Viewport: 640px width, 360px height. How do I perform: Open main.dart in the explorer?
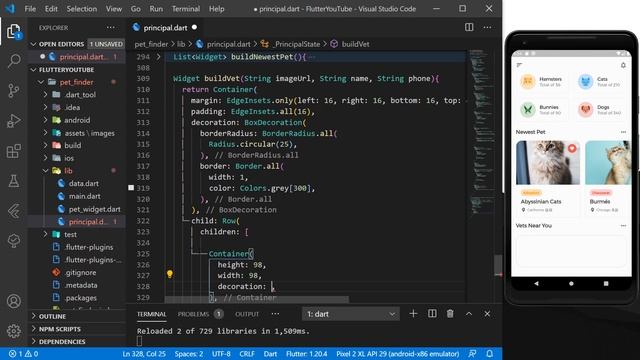(x=84, y=196)
